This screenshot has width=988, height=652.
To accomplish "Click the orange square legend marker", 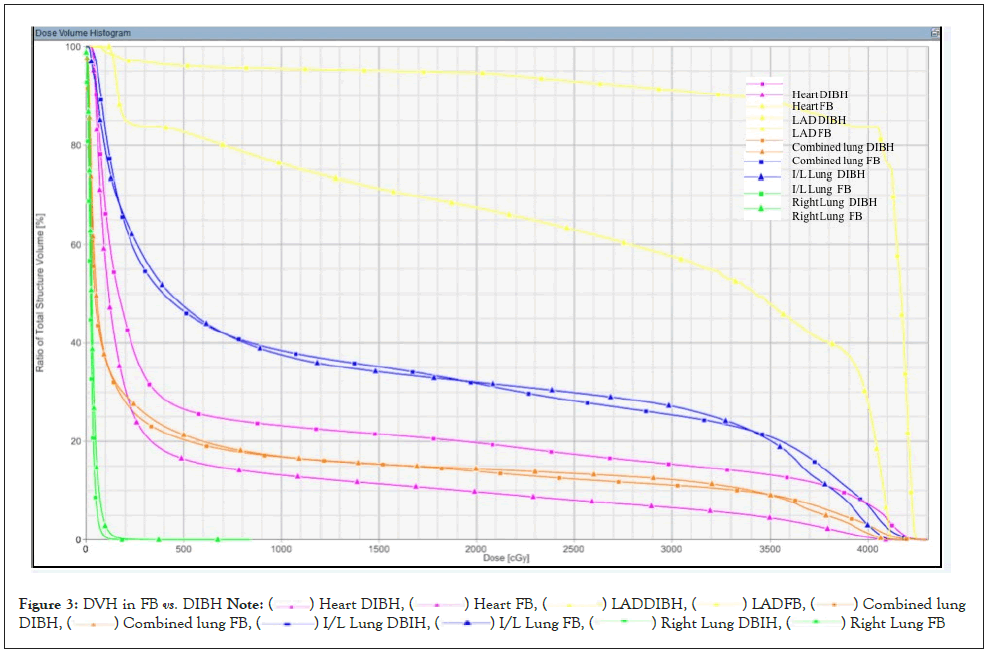I will (x=764, y=140).
